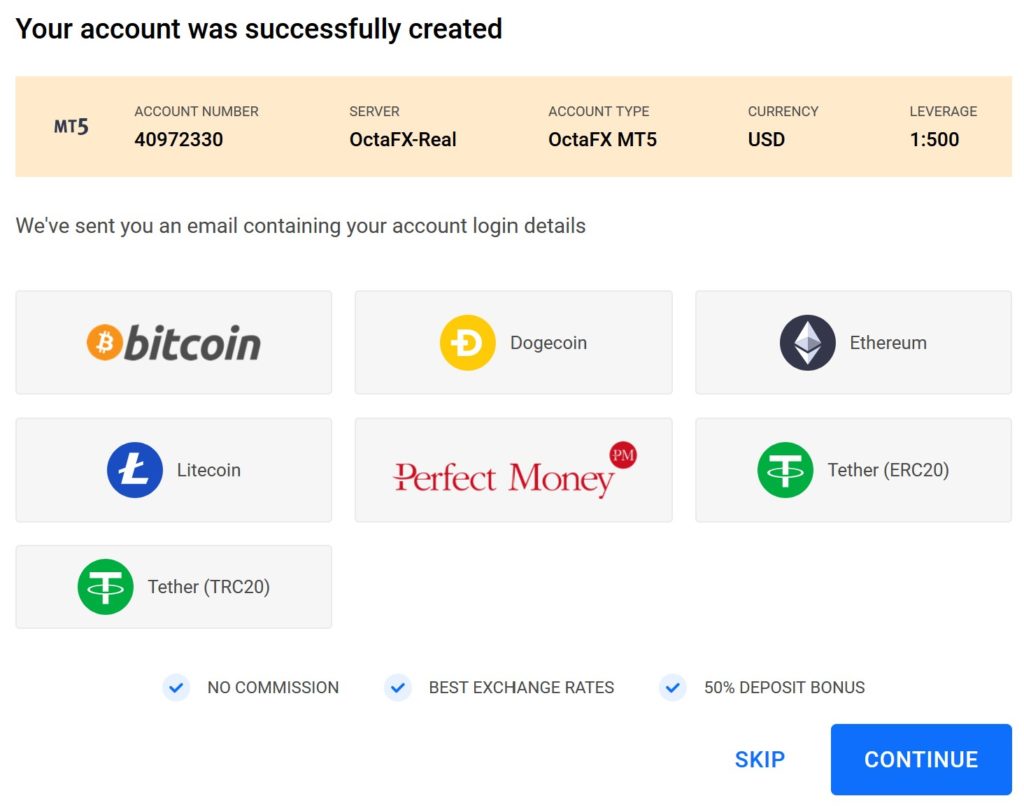Viewport: 1024px width, 810px height.
Task: Click the SKIP link
Action: coord(760,760)
